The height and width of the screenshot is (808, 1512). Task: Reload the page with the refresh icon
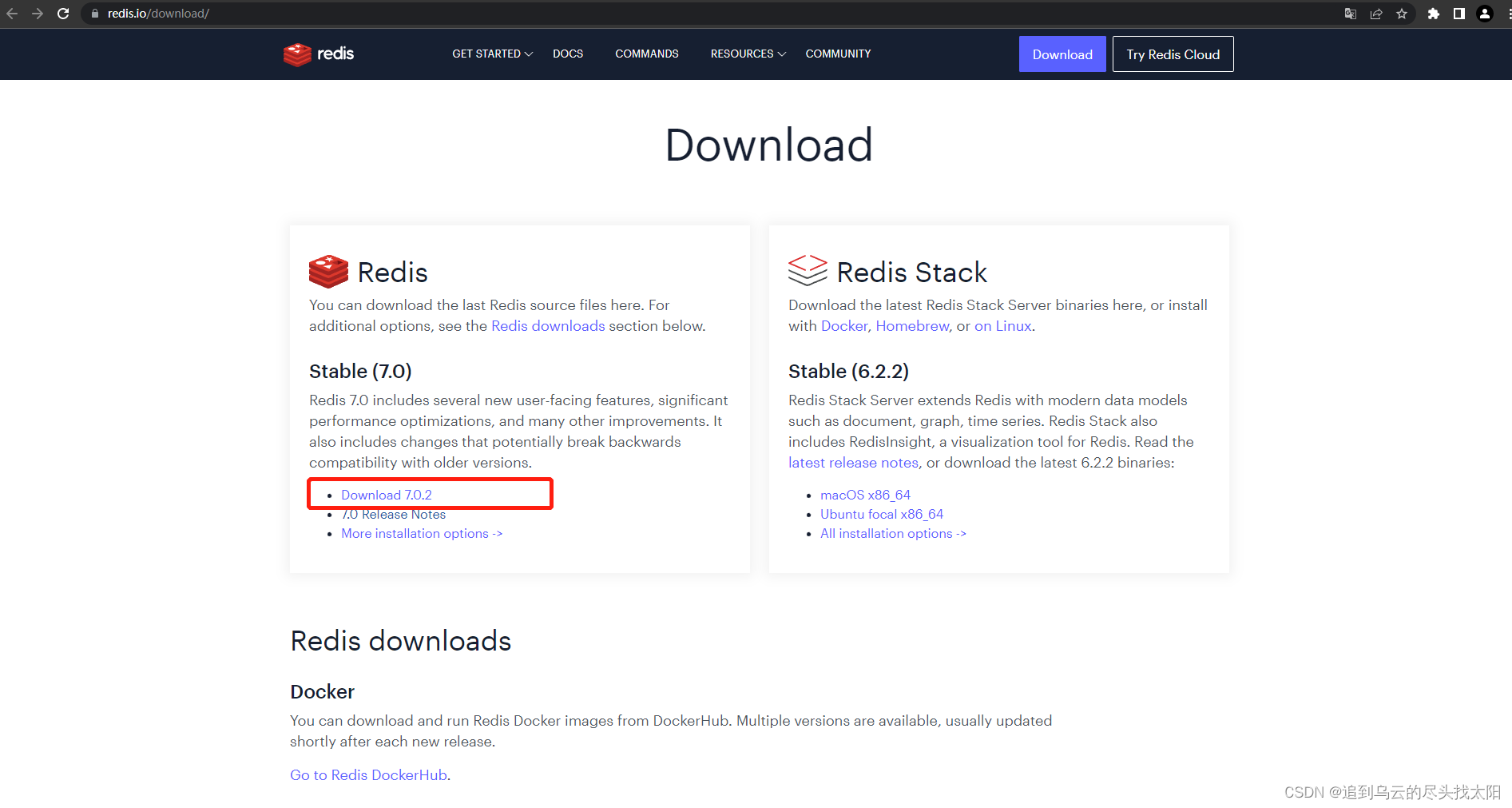[x=63, y=14]
